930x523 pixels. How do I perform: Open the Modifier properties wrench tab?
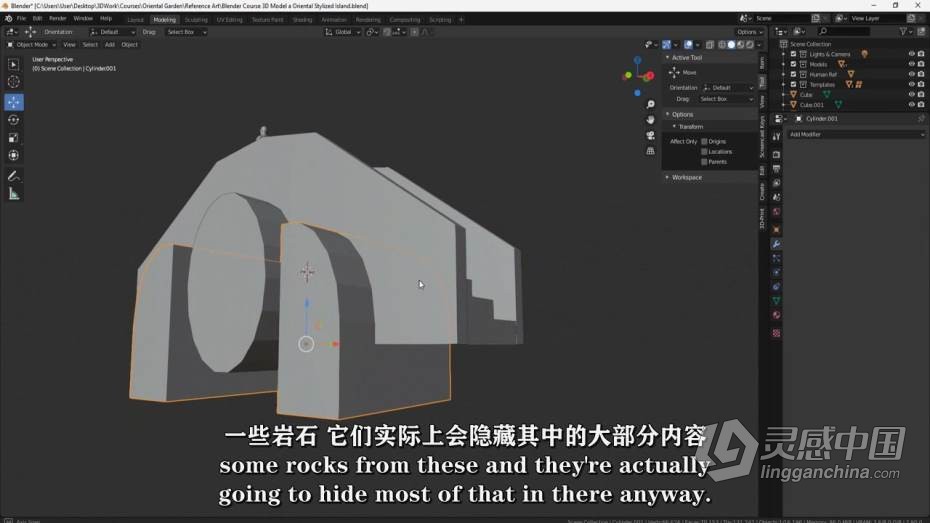[776, 244]
